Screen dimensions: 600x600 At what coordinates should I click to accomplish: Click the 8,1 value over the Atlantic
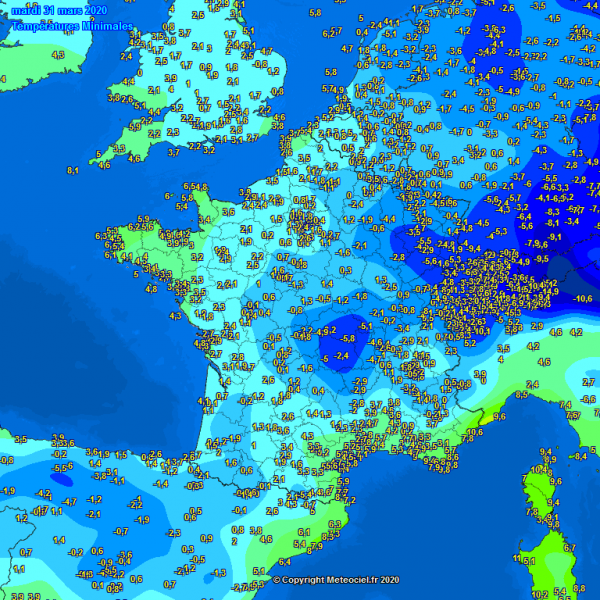tap(73, 170)
